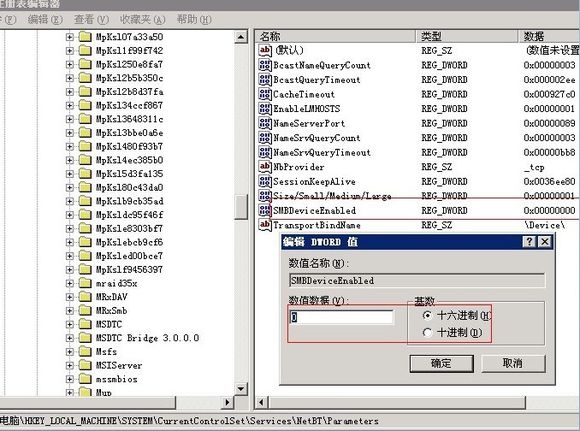Click the DWORD icon beside SessionKeepAlive
This screenshot has width=580, height=431.
pyautogui.click(x=265, y=181)
